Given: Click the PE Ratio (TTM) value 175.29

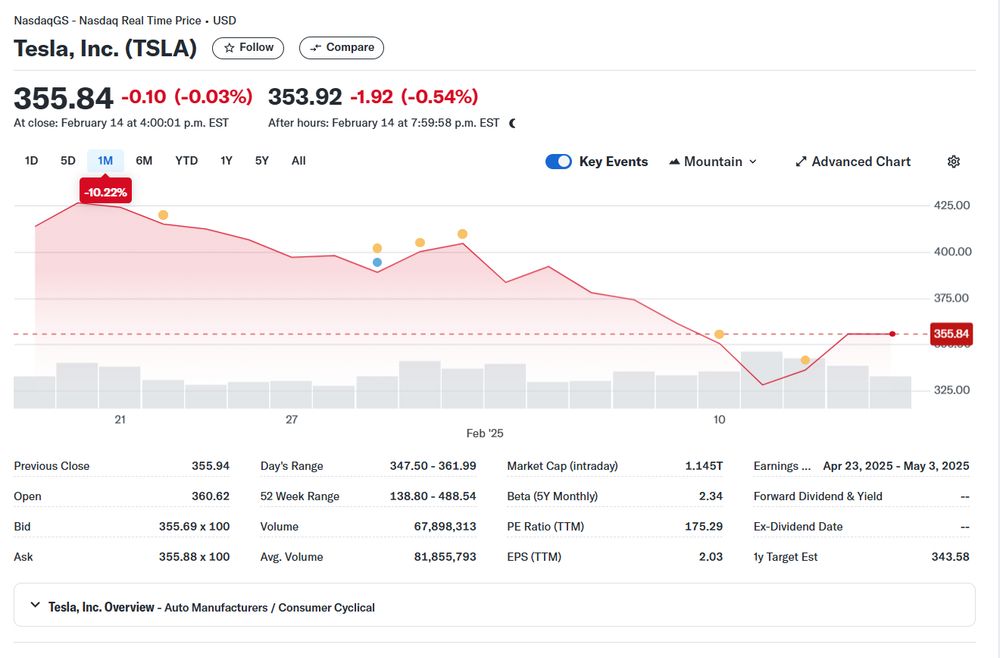Looking at the screenshot, I should 704,527.
